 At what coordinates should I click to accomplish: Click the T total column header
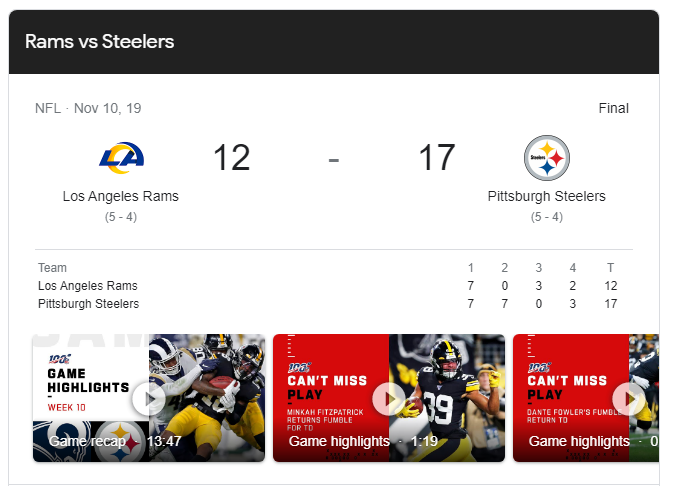pyautogui.click(x=610, y=268)
